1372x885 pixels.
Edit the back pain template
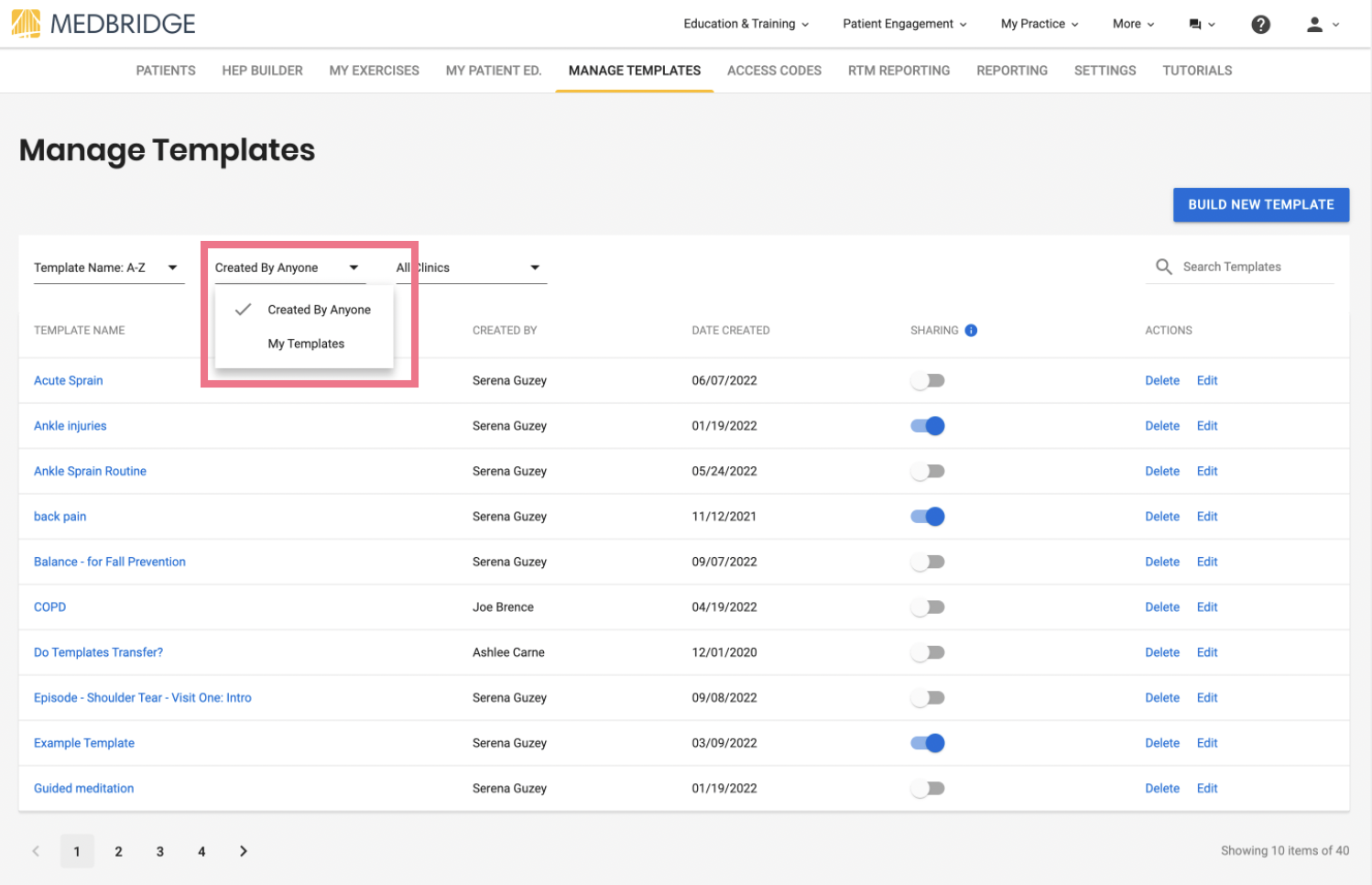click(1207, 517)
